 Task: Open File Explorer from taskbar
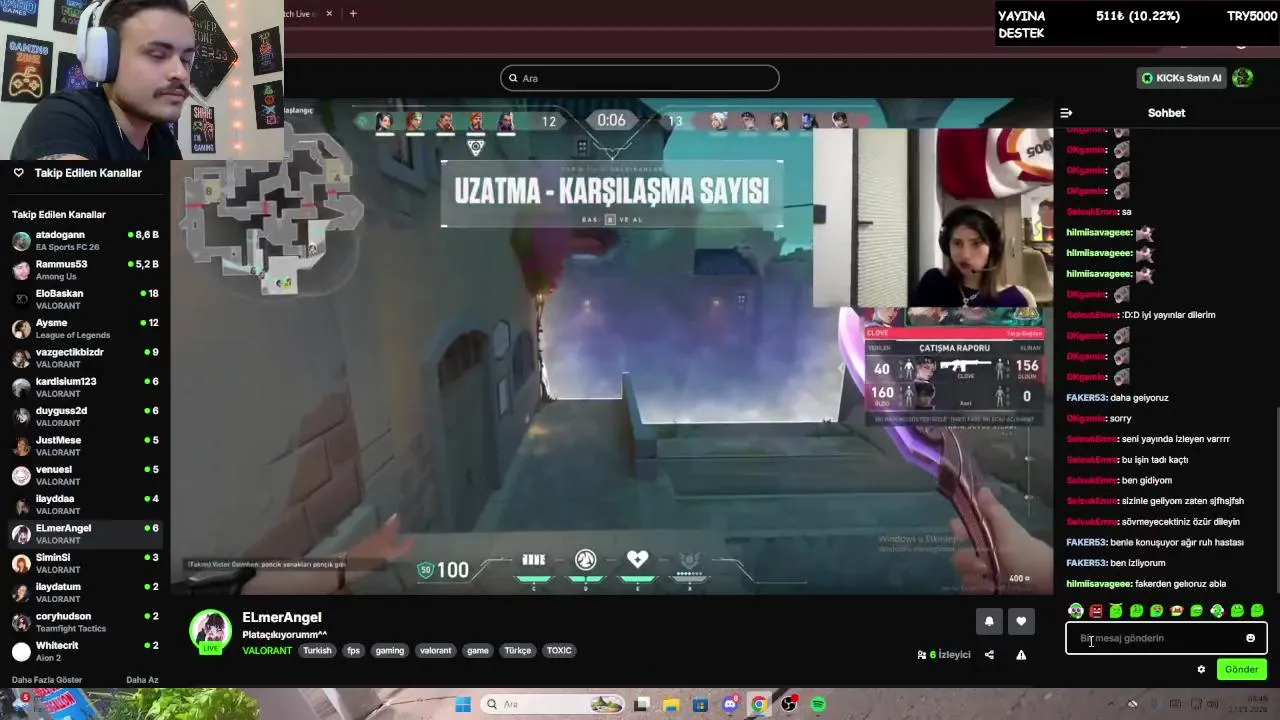(x=671, y=704)
